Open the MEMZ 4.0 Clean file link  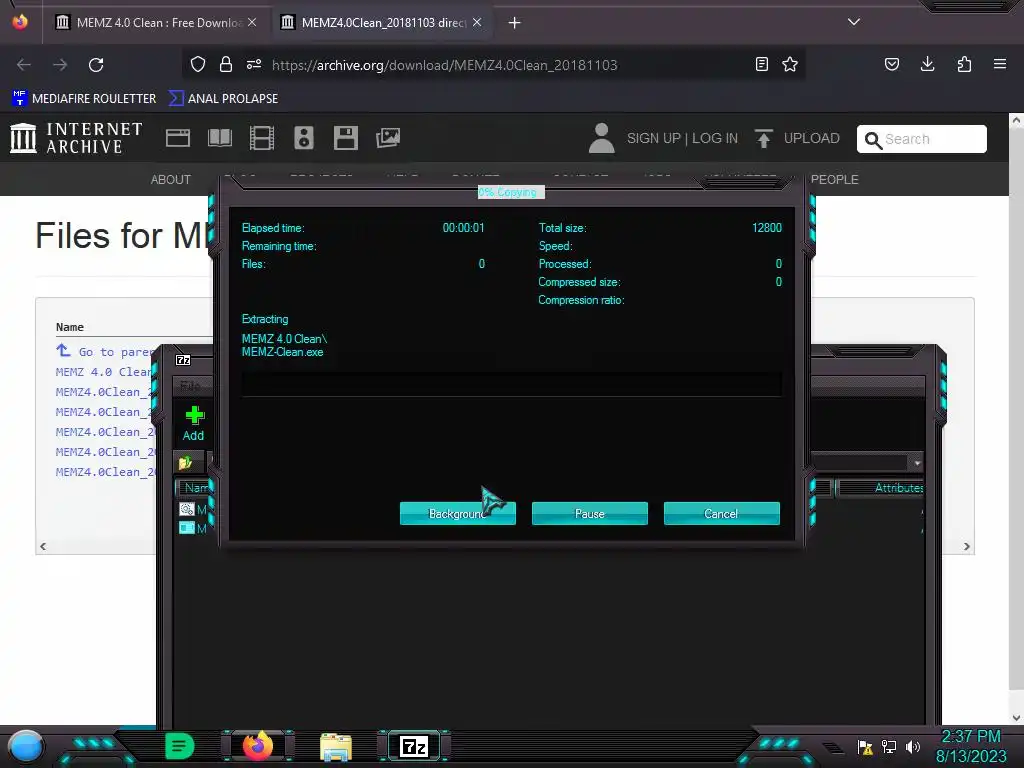click(103, 372)
